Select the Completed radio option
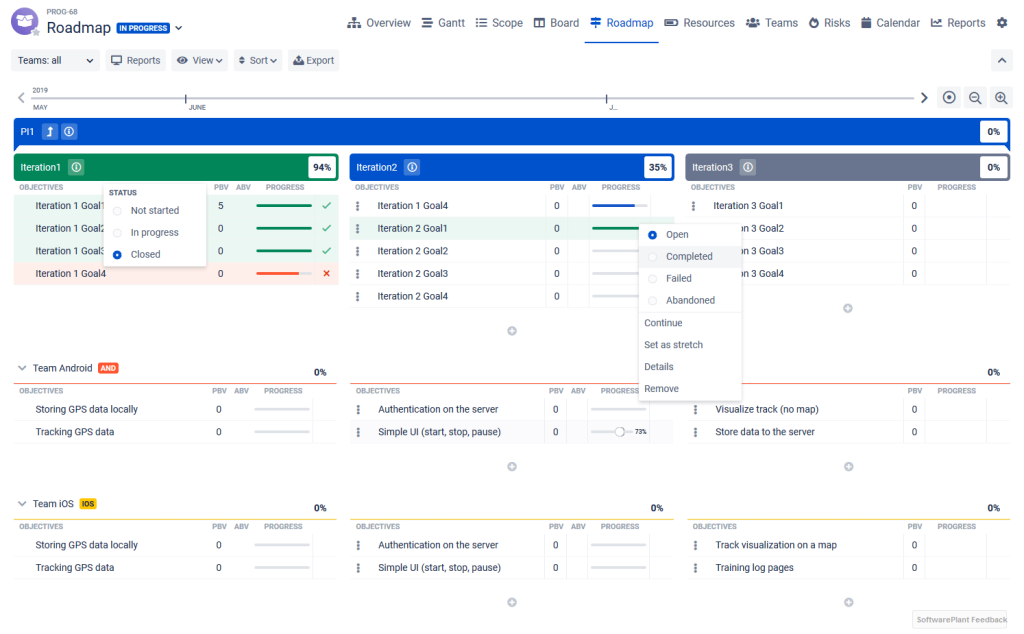The width and height of the screenshot is (1024, 634). [653, 257]
